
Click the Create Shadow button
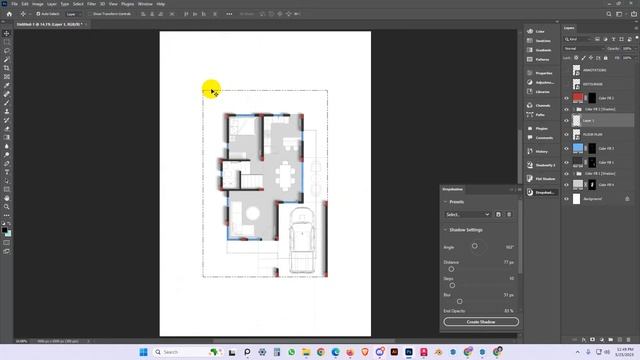(481, 322)
